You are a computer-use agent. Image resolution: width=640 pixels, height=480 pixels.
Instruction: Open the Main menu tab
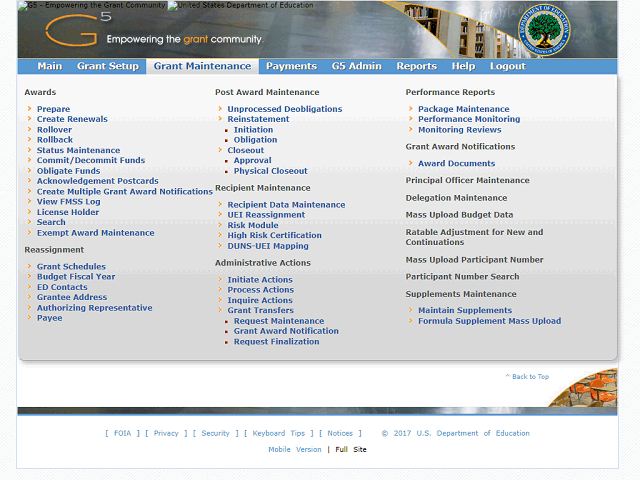click(50, 66)
